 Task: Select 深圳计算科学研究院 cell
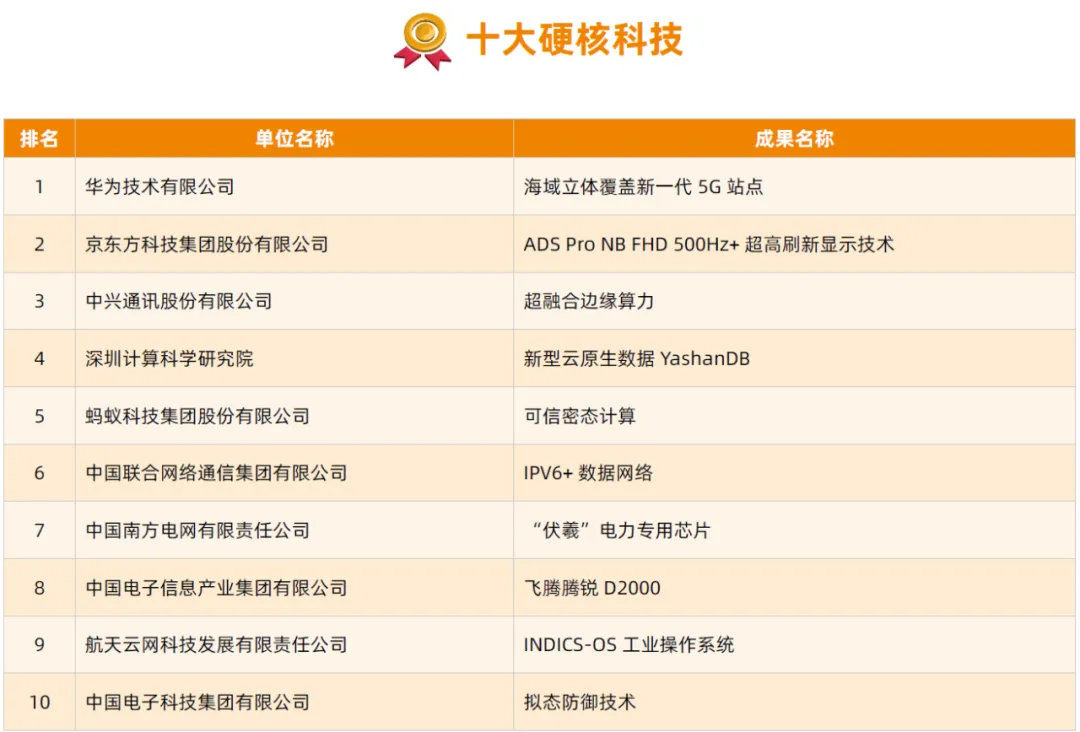click(294, 358)
